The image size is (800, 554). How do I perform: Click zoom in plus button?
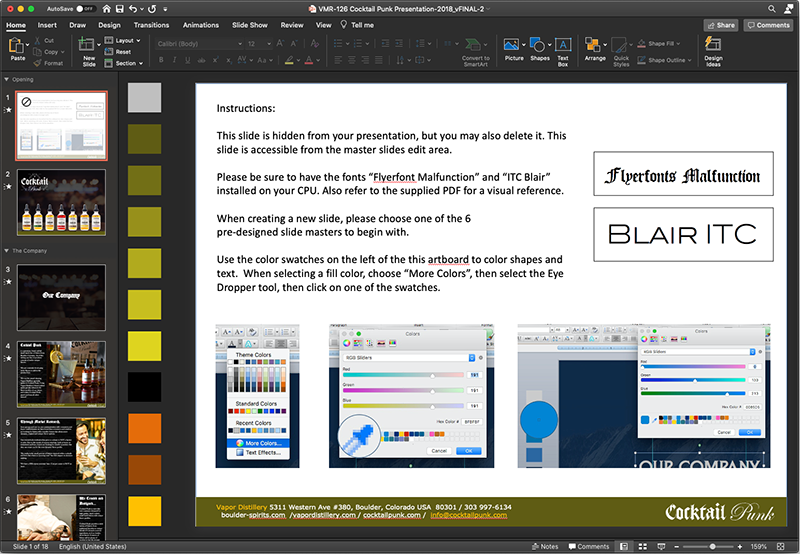[740, 546]
